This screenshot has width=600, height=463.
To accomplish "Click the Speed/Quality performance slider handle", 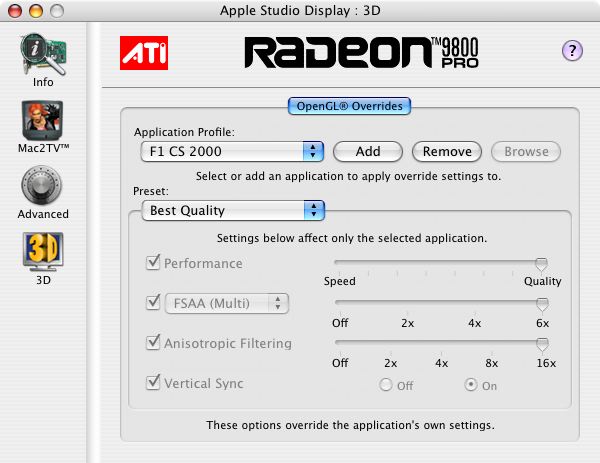I will coord(541,264).
